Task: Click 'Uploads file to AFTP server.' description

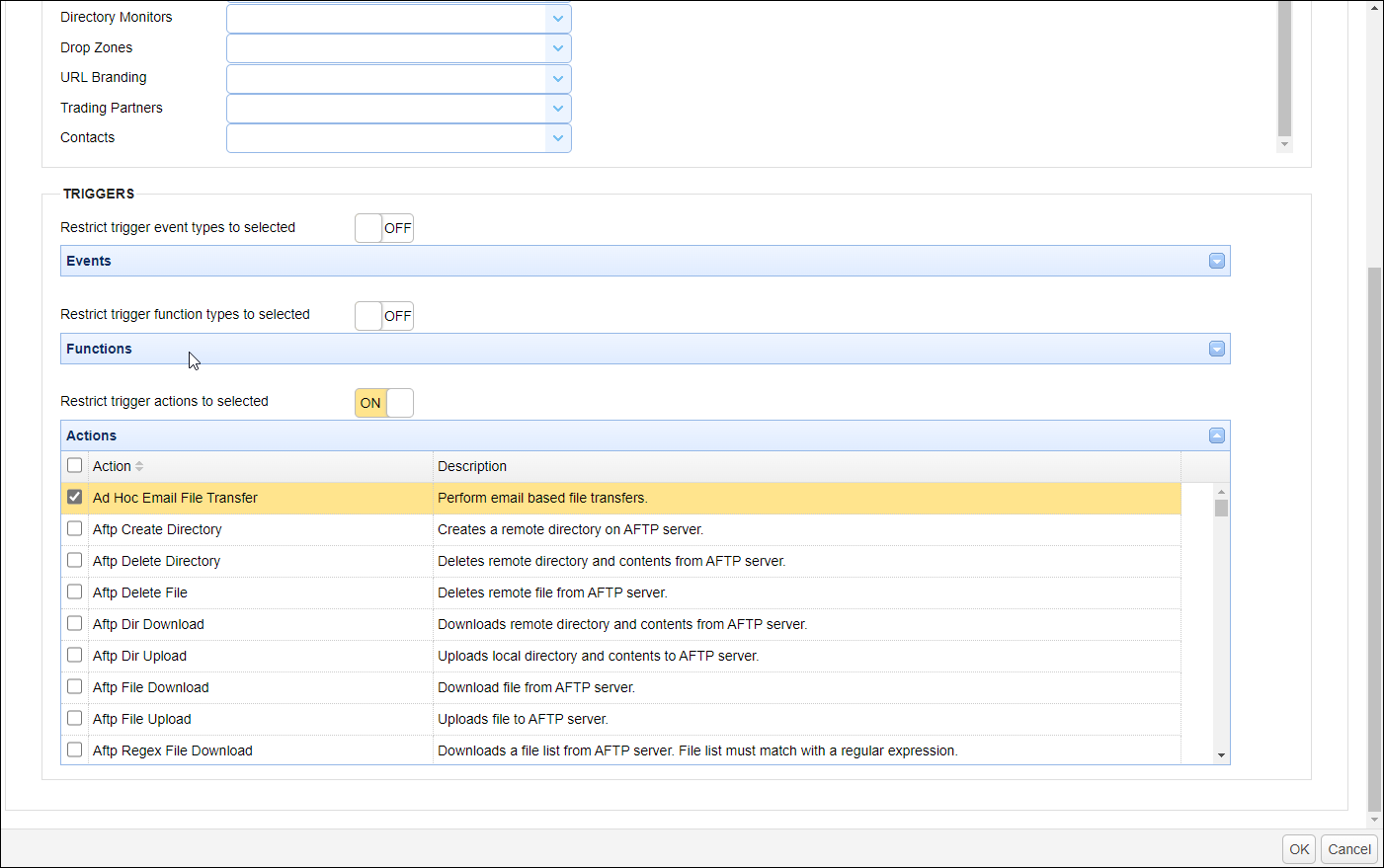Action: pos(523,719)
